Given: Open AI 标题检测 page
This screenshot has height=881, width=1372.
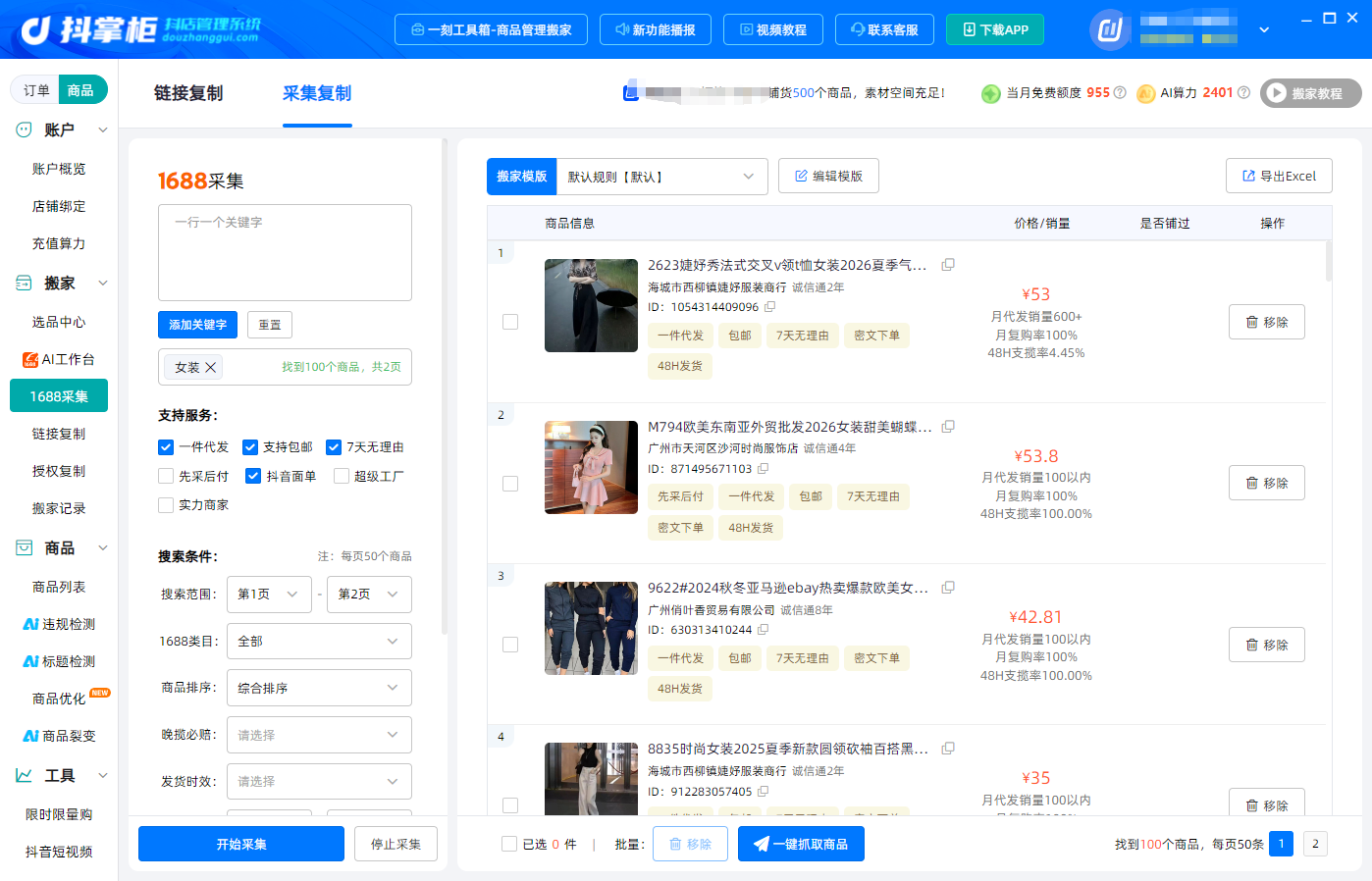Looking at the screenshot, I should coord(59,661).
